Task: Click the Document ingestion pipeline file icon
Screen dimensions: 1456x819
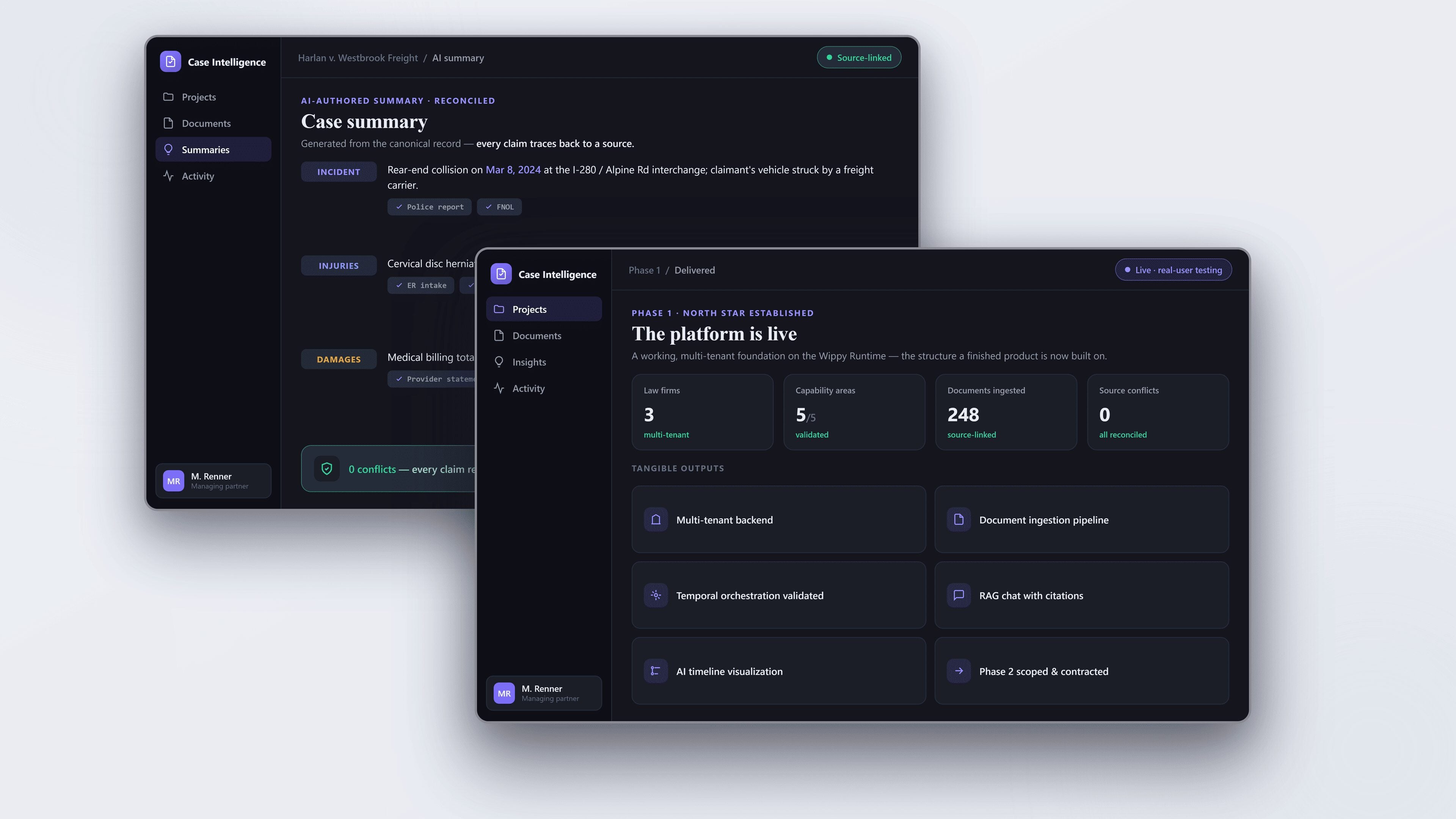Action: click(959, 519)
